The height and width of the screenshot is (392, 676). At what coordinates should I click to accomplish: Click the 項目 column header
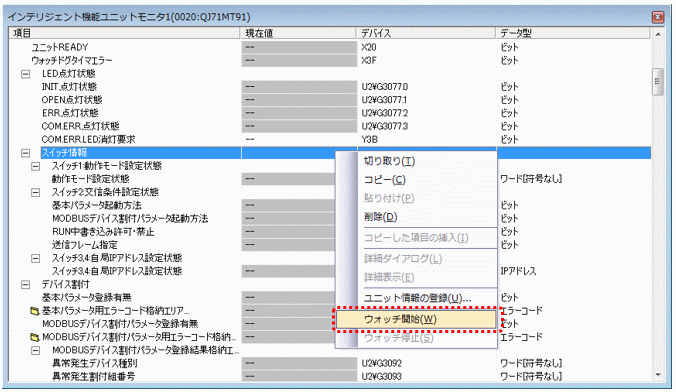tap(125, 33)
